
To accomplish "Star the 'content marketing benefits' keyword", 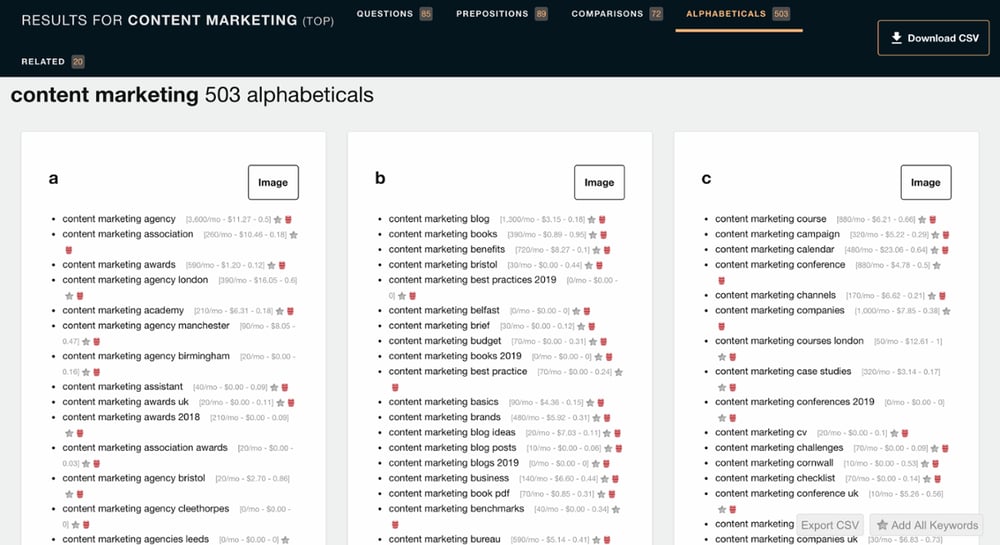I will (596, 250).
